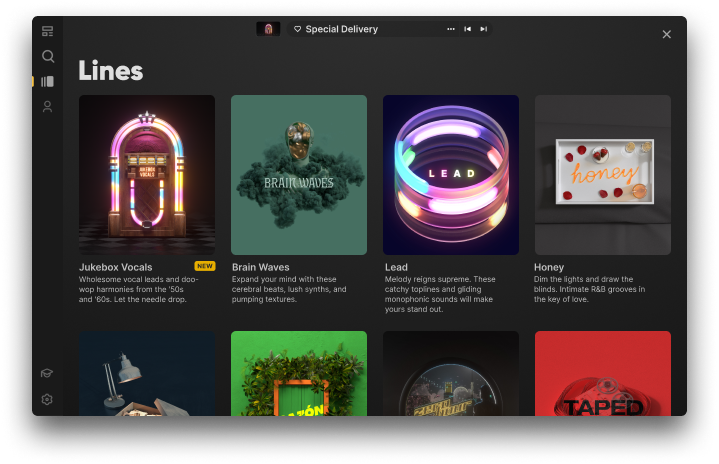
Task: Open the dashboard layout icon in sidebar
Action: click(47, 31)
